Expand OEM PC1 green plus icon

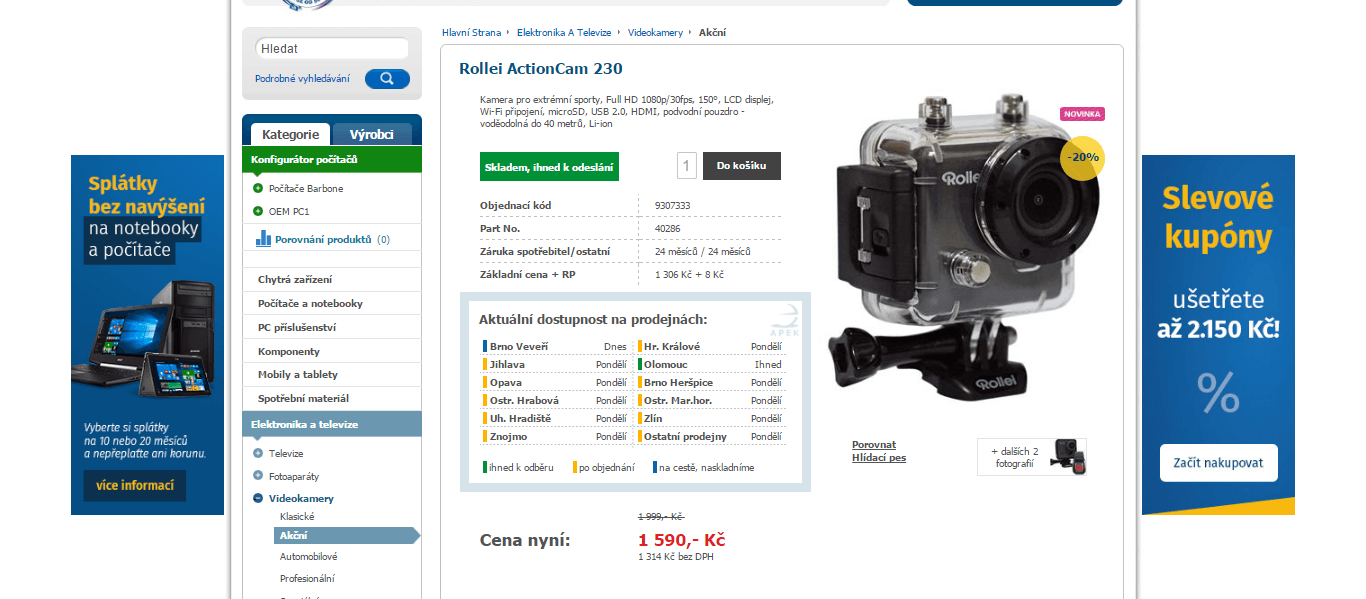[258, 211]
